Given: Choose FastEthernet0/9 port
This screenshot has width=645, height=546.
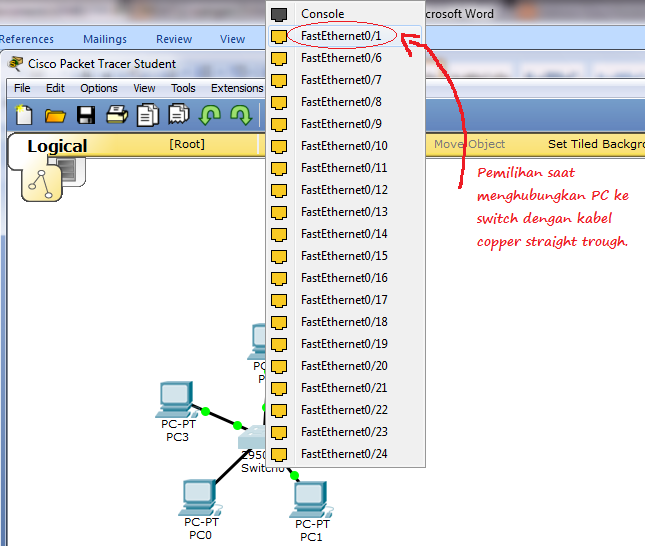Looking at the screenshot, I should [346, 124].
